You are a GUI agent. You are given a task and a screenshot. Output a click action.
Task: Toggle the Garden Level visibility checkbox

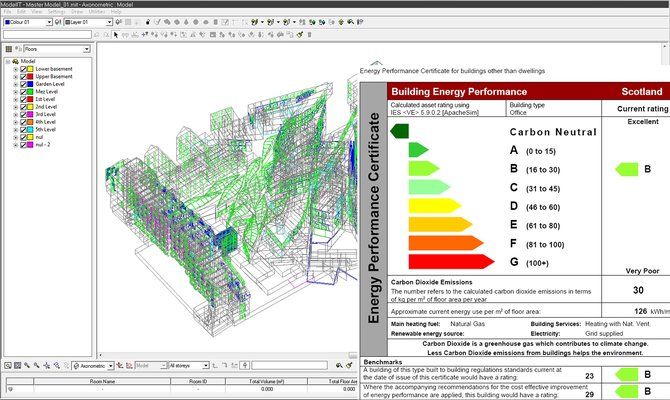23,82
